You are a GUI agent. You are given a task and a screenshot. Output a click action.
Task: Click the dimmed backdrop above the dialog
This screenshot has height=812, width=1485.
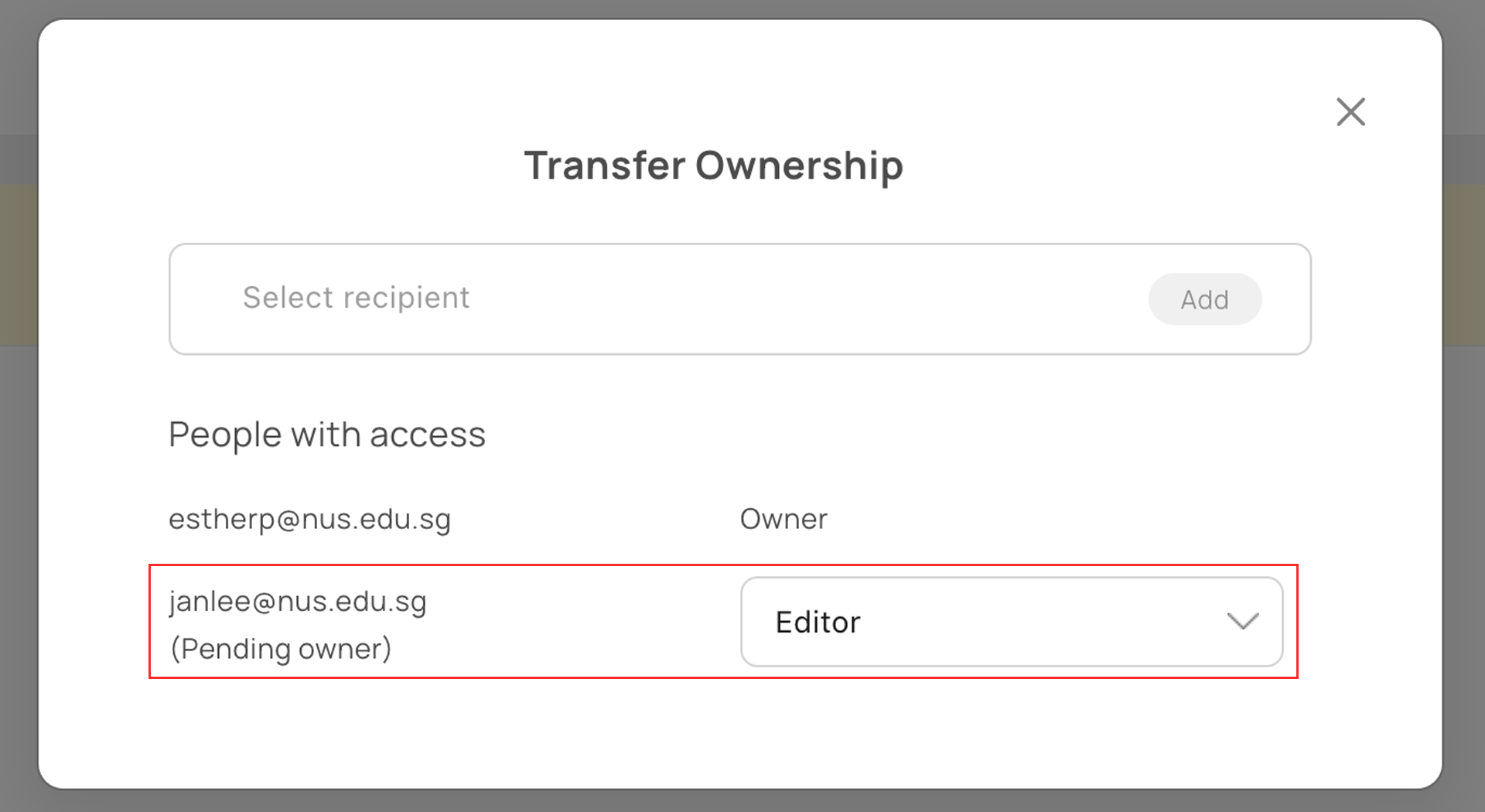(x=742, y=8)
